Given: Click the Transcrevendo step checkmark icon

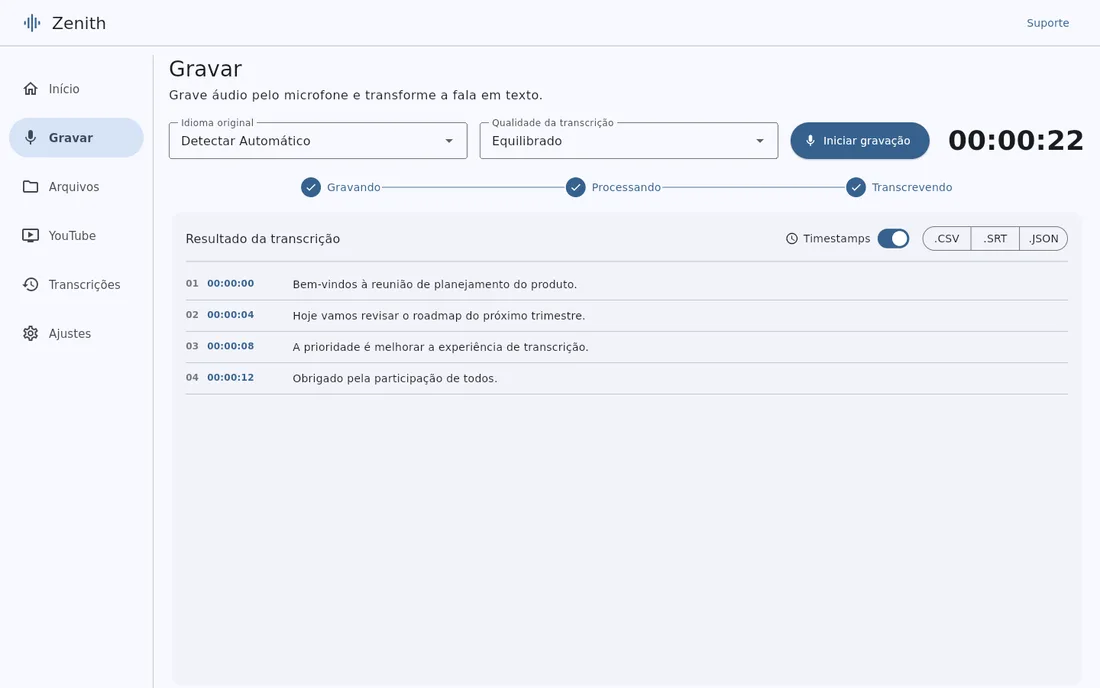Looking at the screenshot, I should click(855, 187).
